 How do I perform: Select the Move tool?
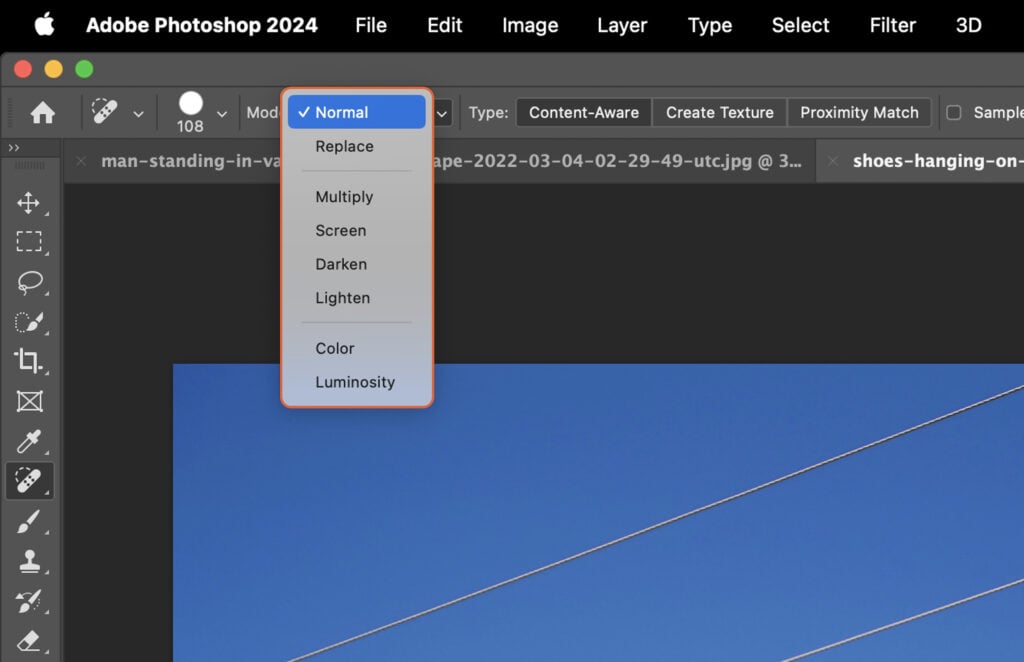pyautogui.click(x=30, y=202)
